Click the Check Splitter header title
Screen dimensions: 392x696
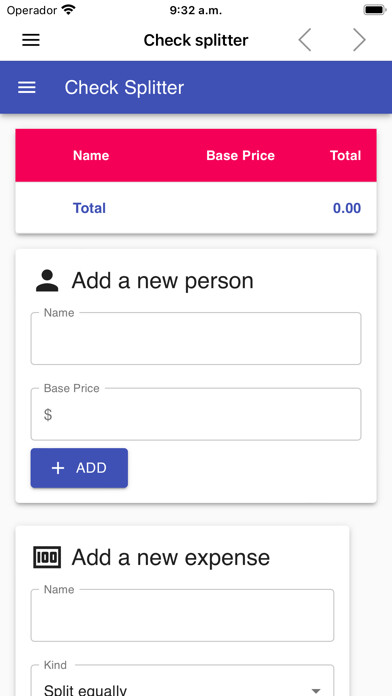coord(124,87)
